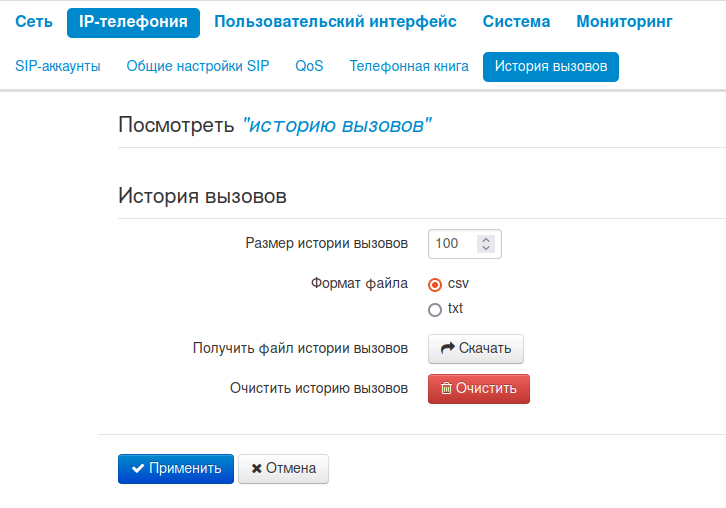Image resolution: width=726 pixels, height=508 pixels.
Task: Click the cross icon on Отмена
Action: pyautogui.click(x=257, y=468)
